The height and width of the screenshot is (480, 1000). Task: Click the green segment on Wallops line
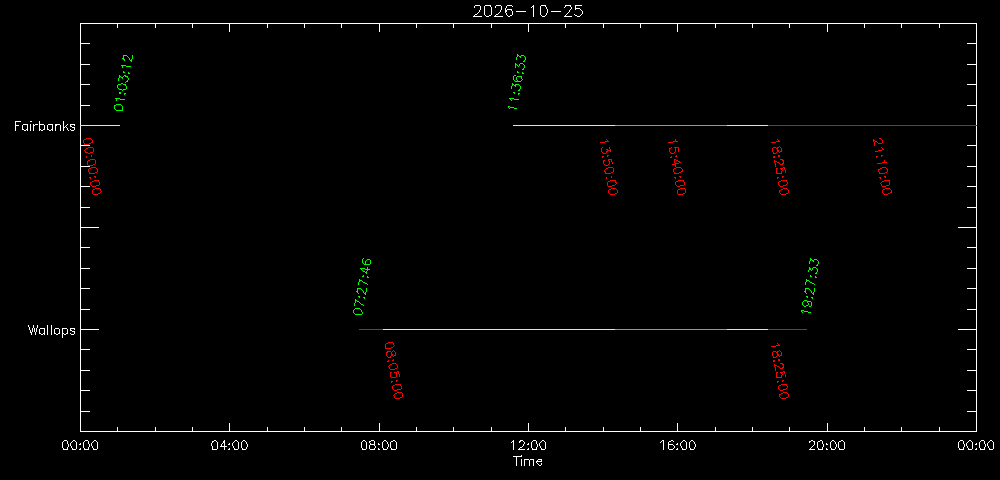coord(671,330)
